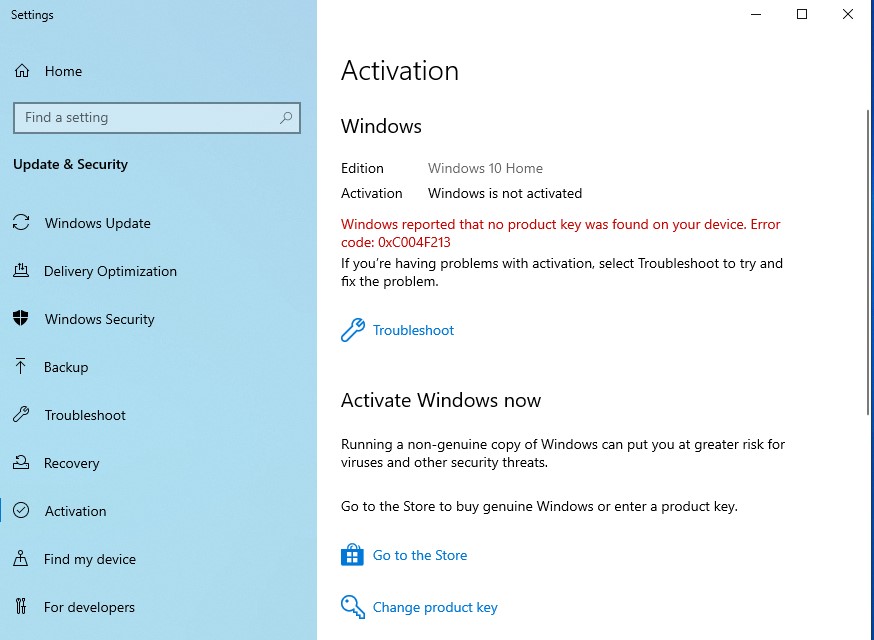Click the Windows 10 Home edition text

coord(485,168)
